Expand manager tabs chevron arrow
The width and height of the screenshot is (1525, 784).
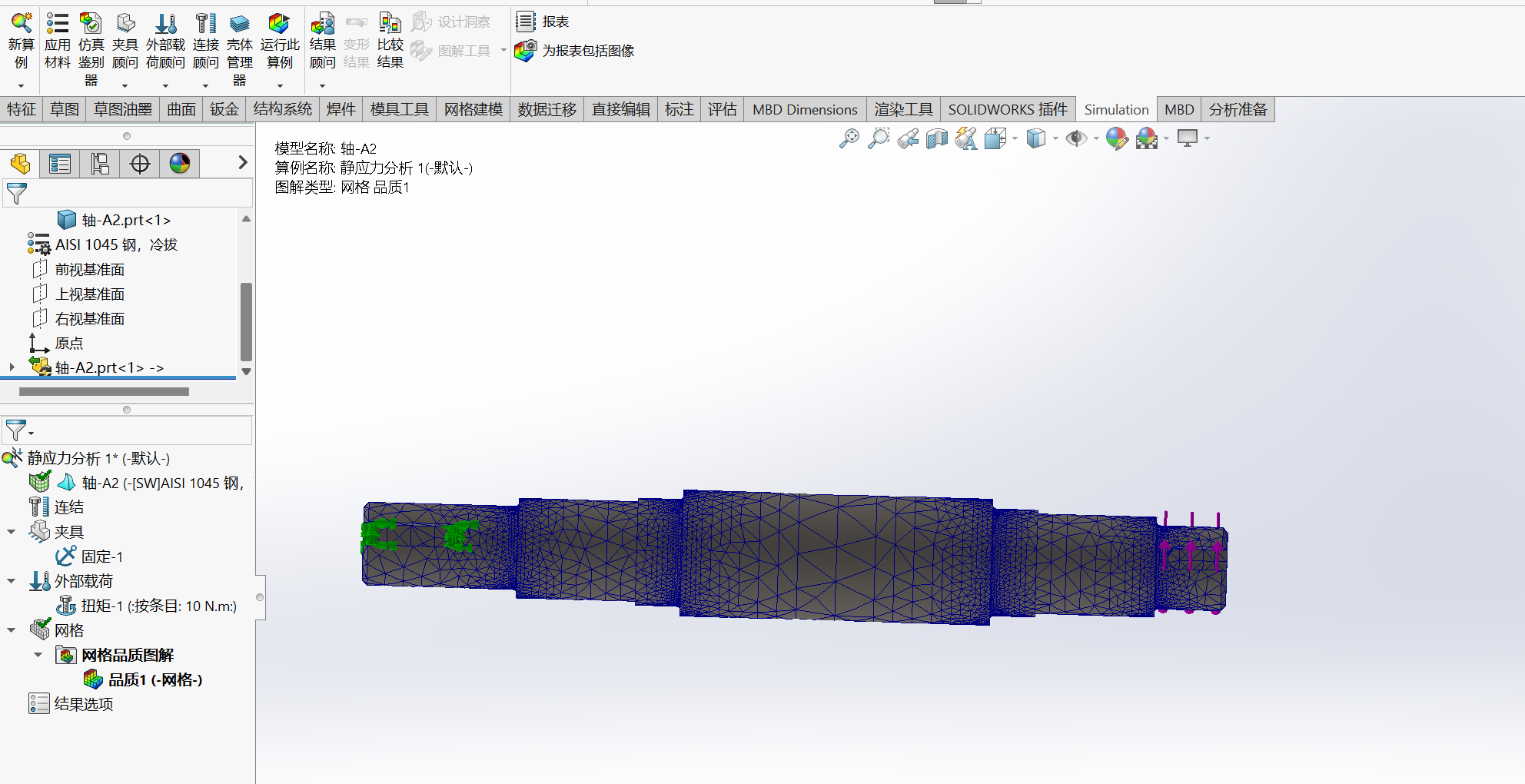click(x=242, y=162)
